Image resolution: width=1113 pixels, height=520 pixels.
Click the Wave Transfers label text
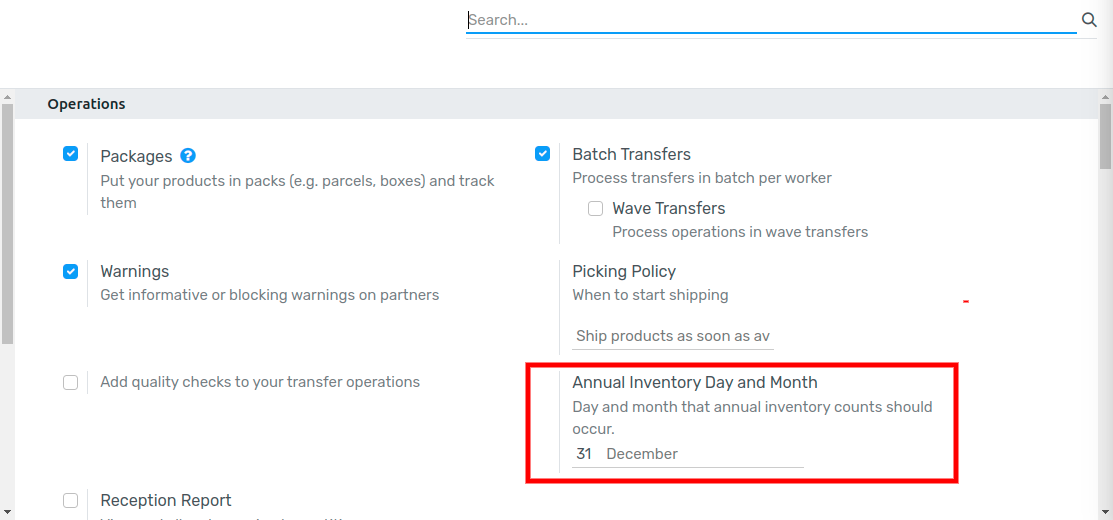(668, 208)
